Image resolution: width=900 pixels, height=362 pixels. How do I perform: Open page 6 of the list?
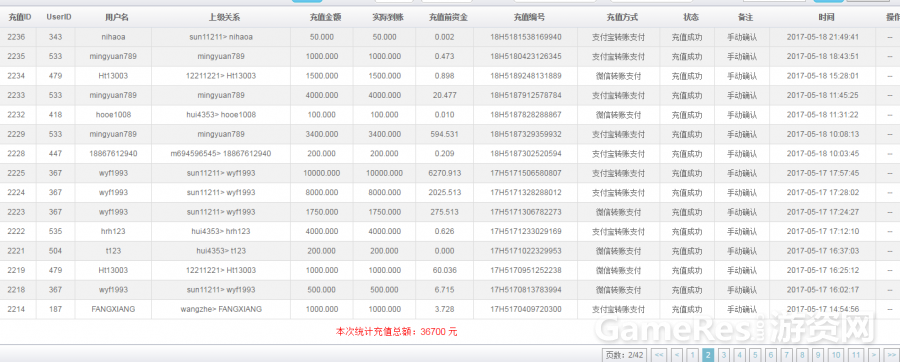pyautogui.click(x=771, y=355)
